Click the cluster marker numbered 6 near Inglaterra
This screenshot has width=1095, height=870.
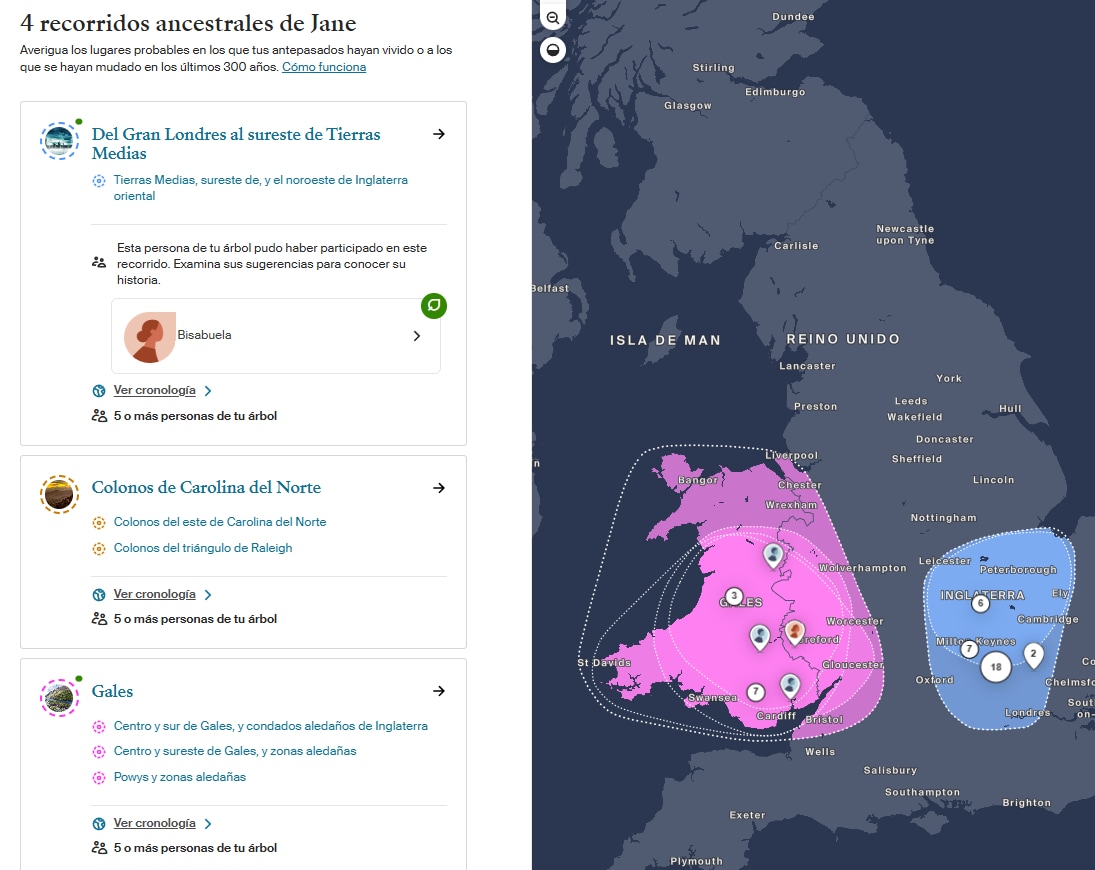[x=980, y=603]
